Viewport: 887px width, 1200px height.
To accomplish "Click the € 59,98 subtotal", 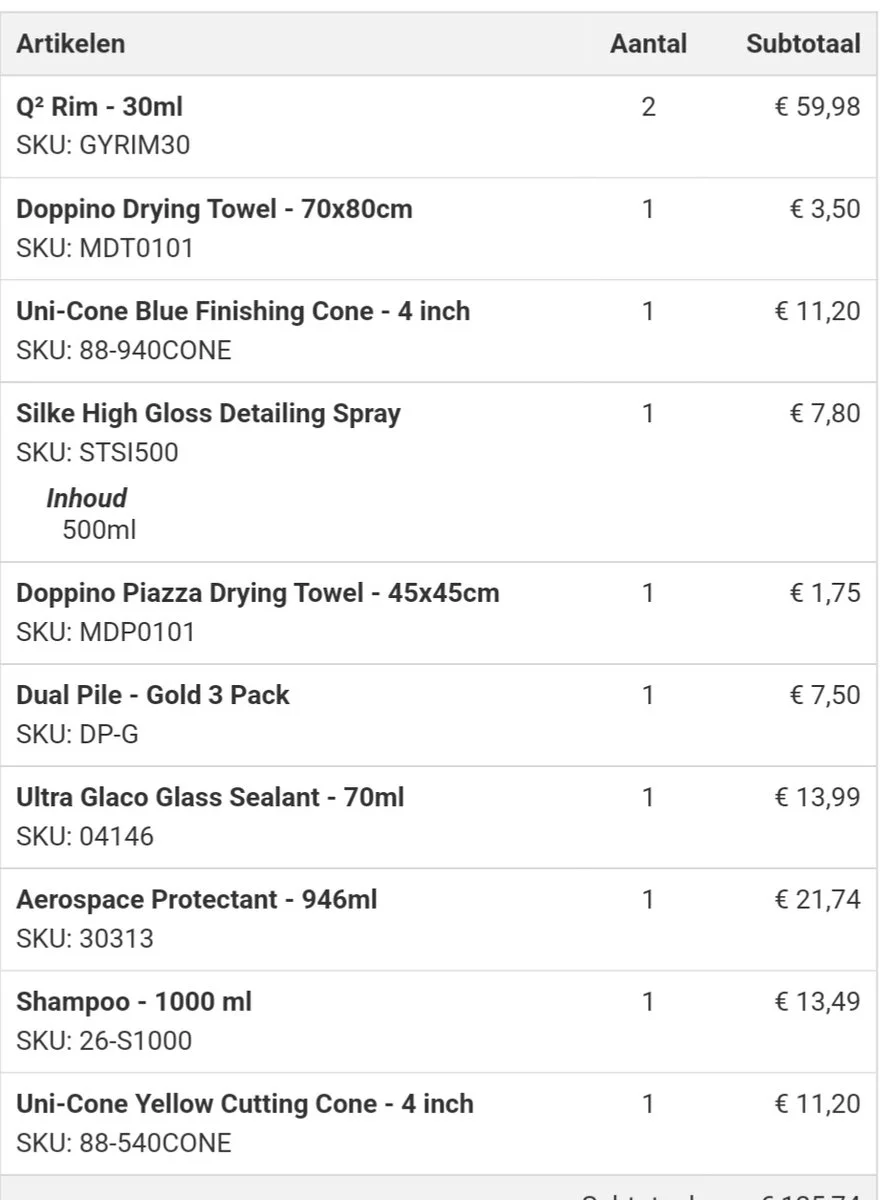I will [817, 107].
